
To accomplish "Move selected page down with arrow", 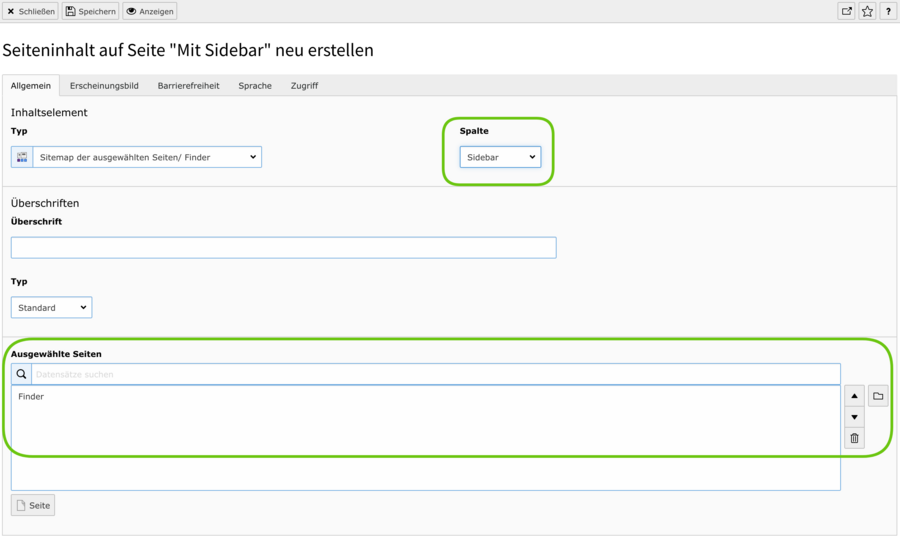I will click(854, 417).
